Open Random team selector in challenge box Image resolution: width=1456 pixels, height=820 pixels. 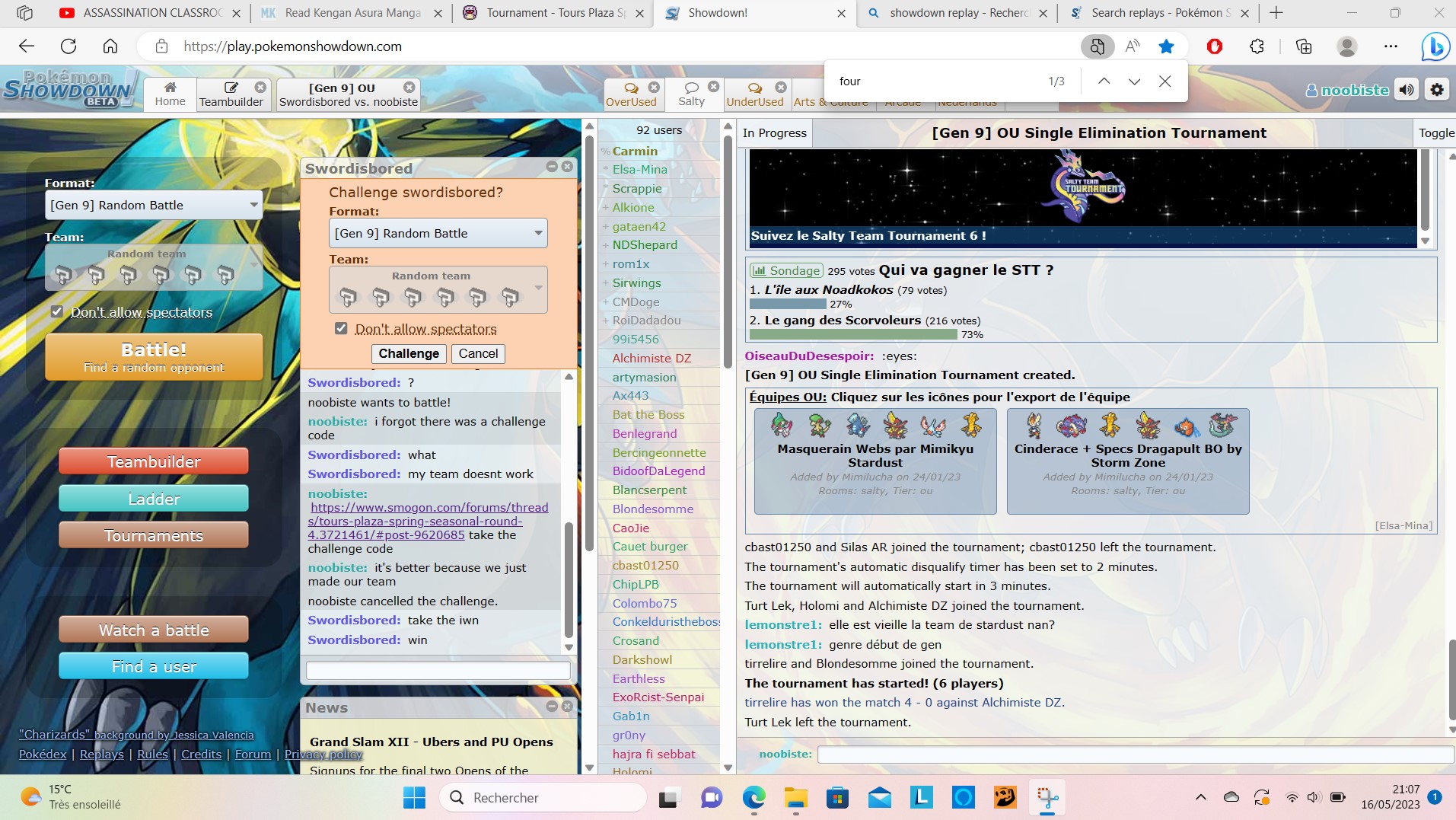click(438, 289)
